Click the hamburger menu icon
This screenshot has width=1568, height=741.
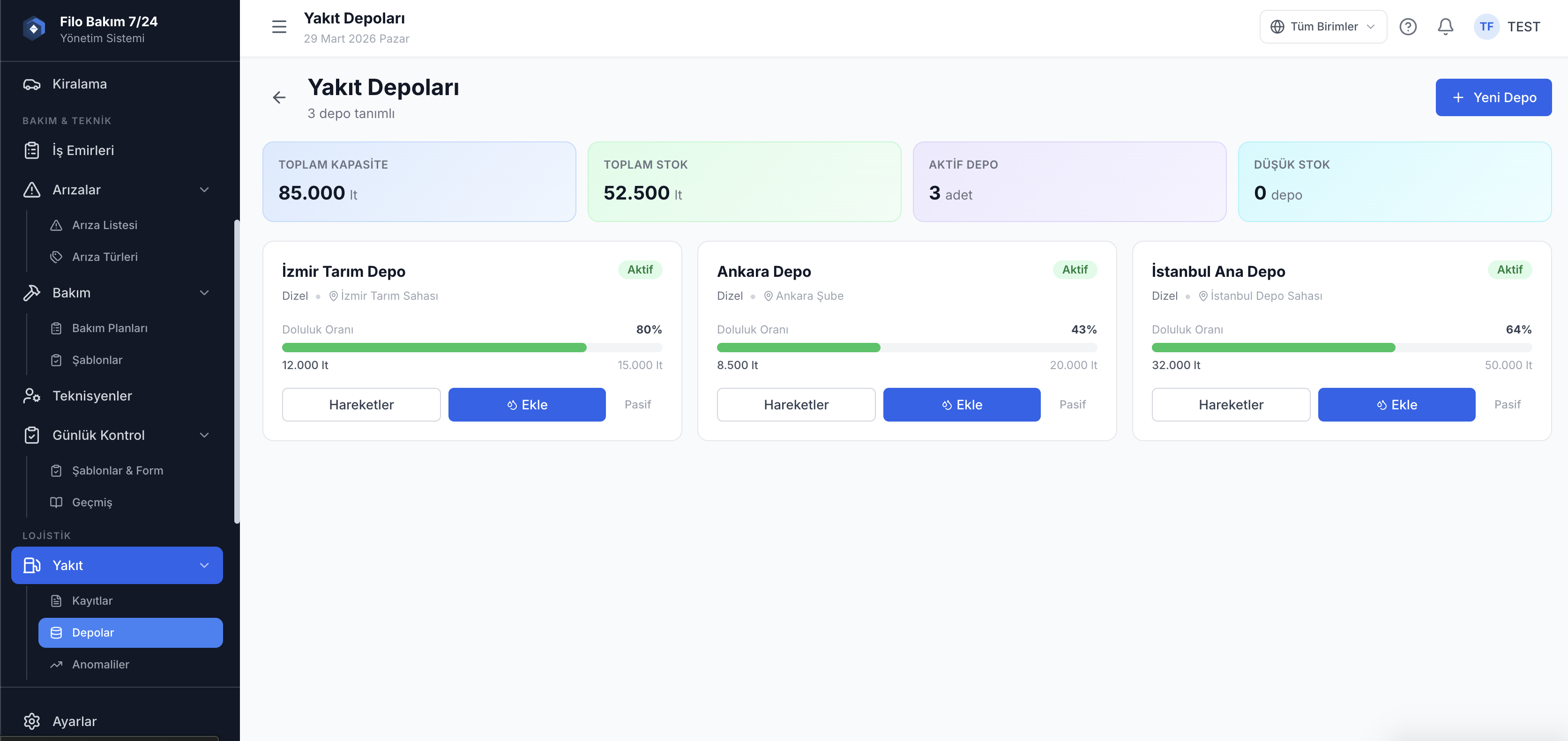[x=279, y=27]
